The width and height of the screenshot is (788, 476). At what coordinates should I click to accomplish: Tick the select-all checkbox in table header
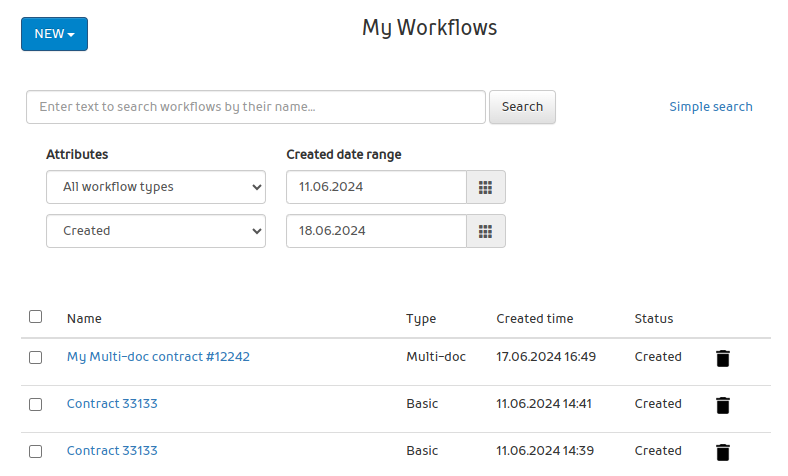tap(36, 317)
